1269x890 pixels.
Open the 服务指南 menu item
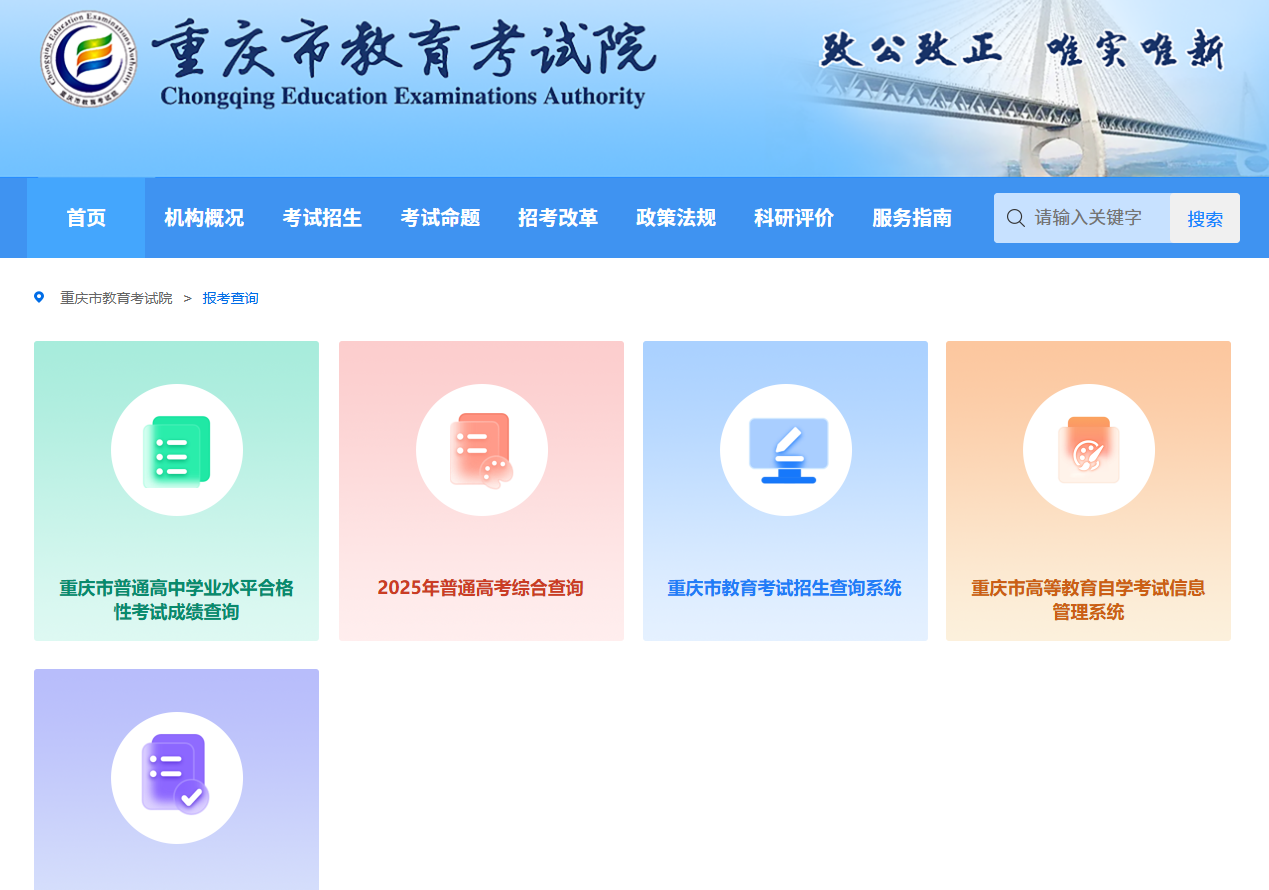click(x=912, y=218)
